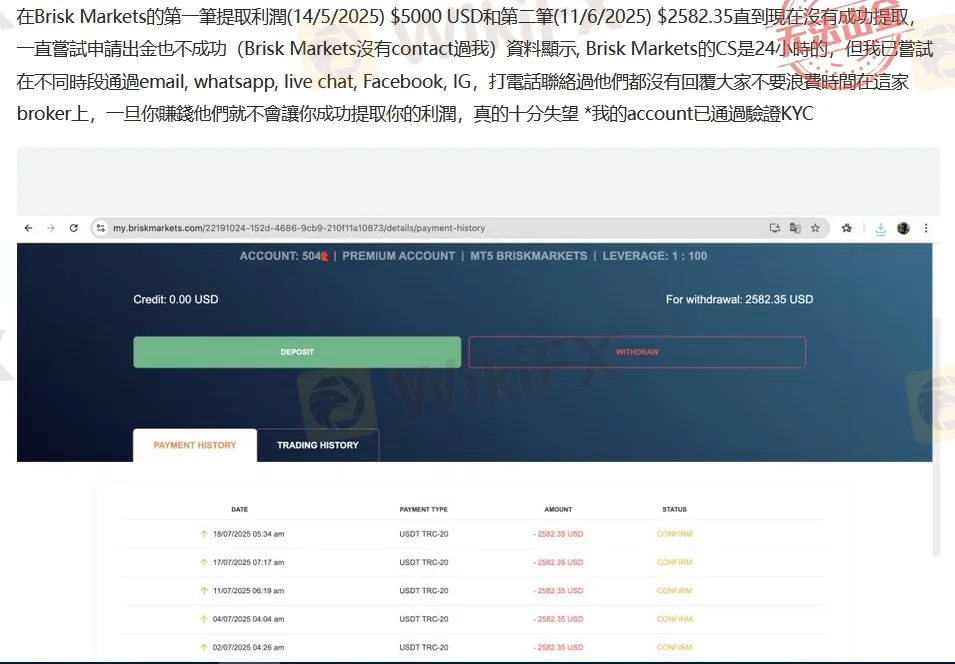Click the install/cast screen icon in address bar

coord(775,228)
